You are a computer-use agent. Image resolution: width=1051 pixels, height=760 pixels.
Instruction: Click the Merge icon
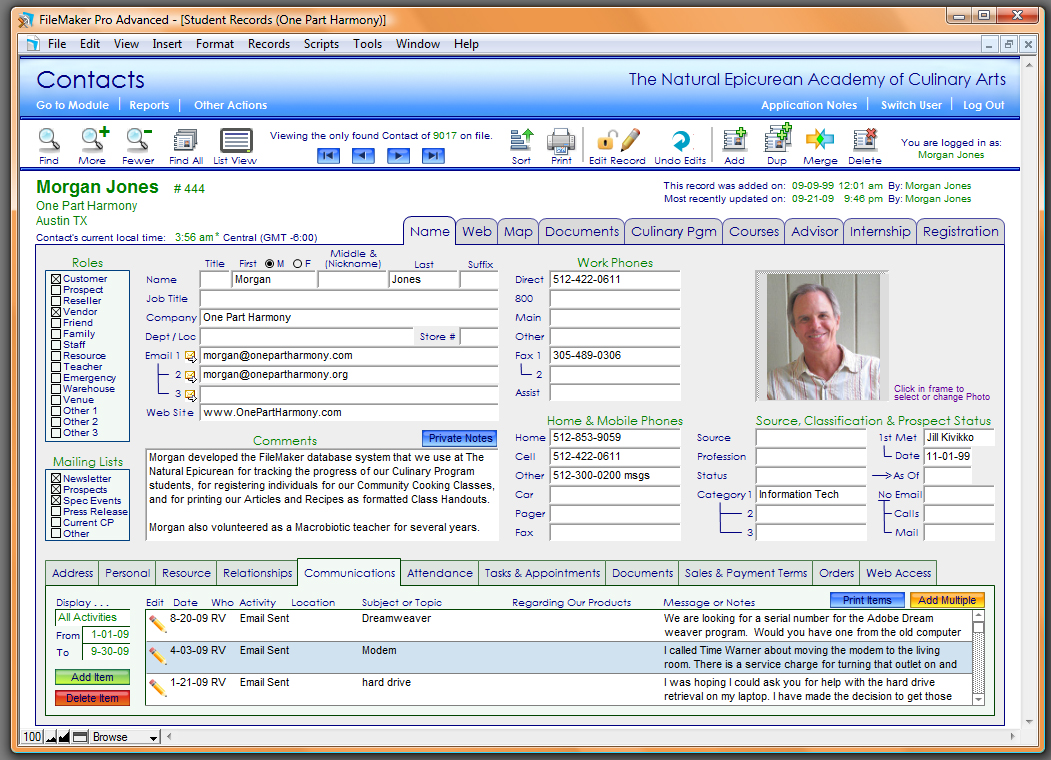(820, 140)
